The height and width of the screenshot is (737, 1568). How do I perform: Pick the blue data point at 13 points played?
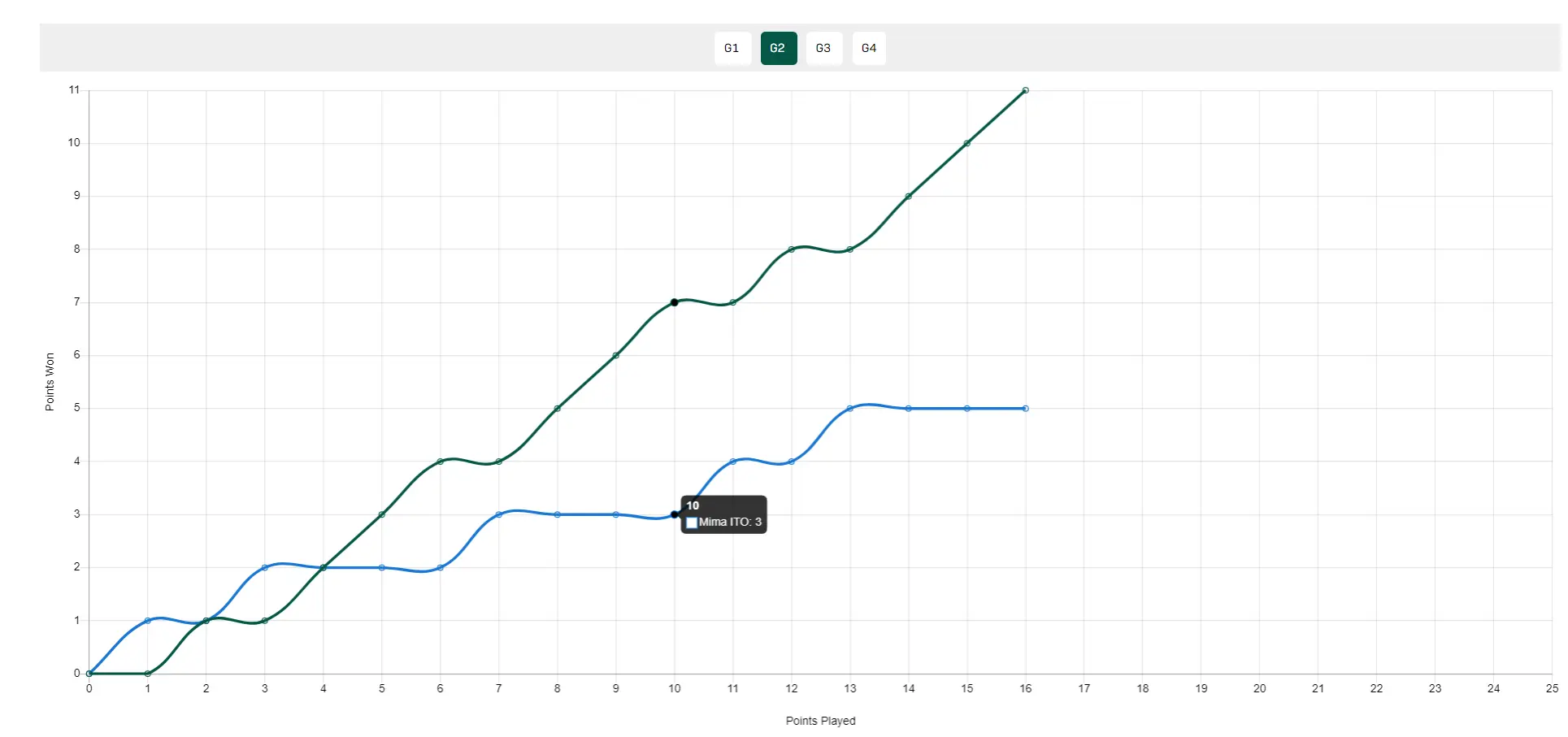849,409
